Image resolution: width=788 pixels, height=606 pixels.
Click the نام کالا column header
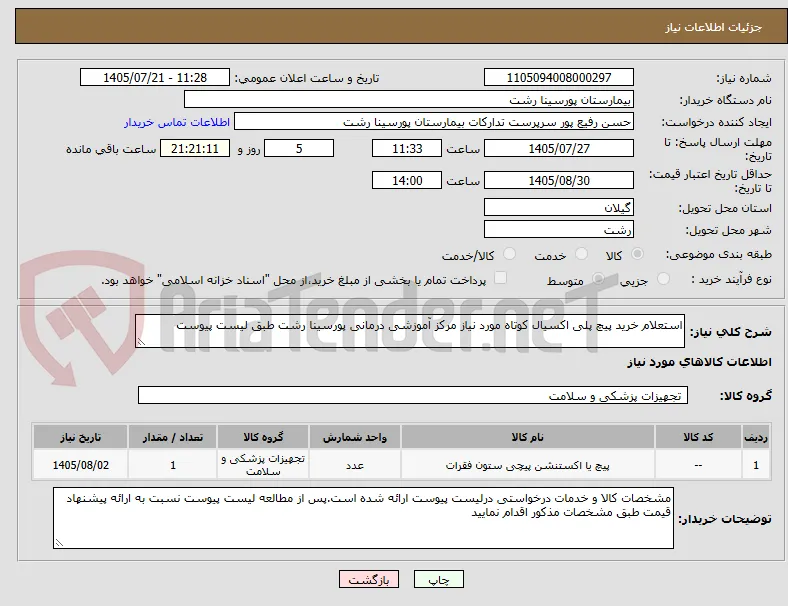pos(528,437)
